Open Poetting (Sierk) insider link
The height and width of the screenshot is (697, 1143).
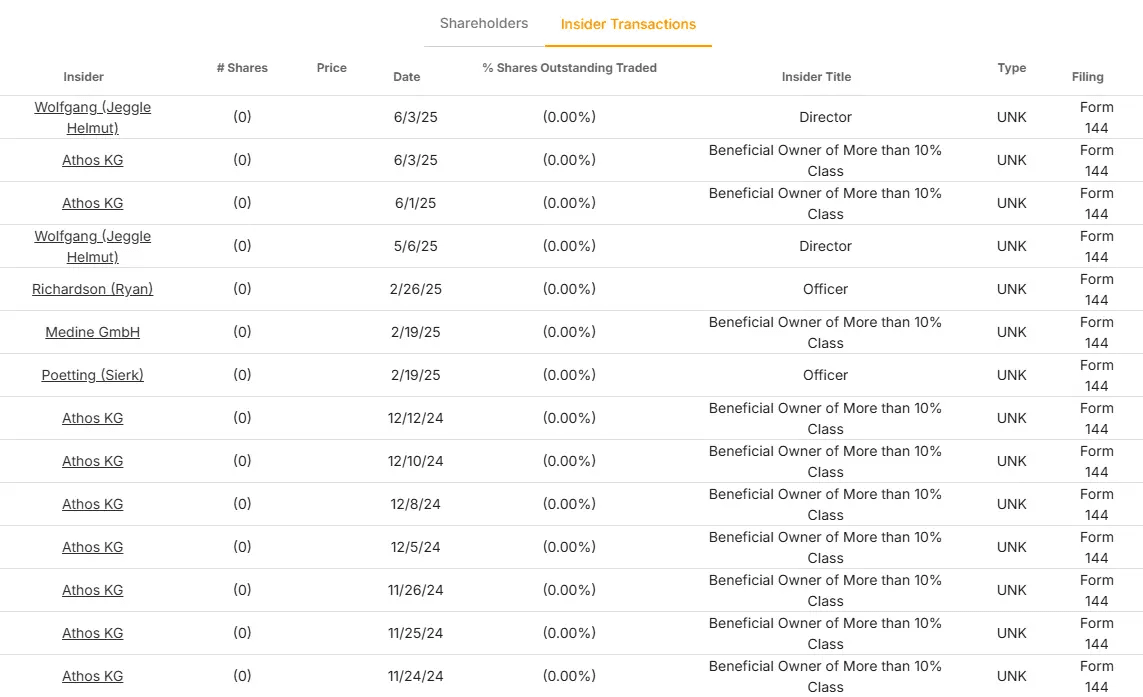[93, 375]
